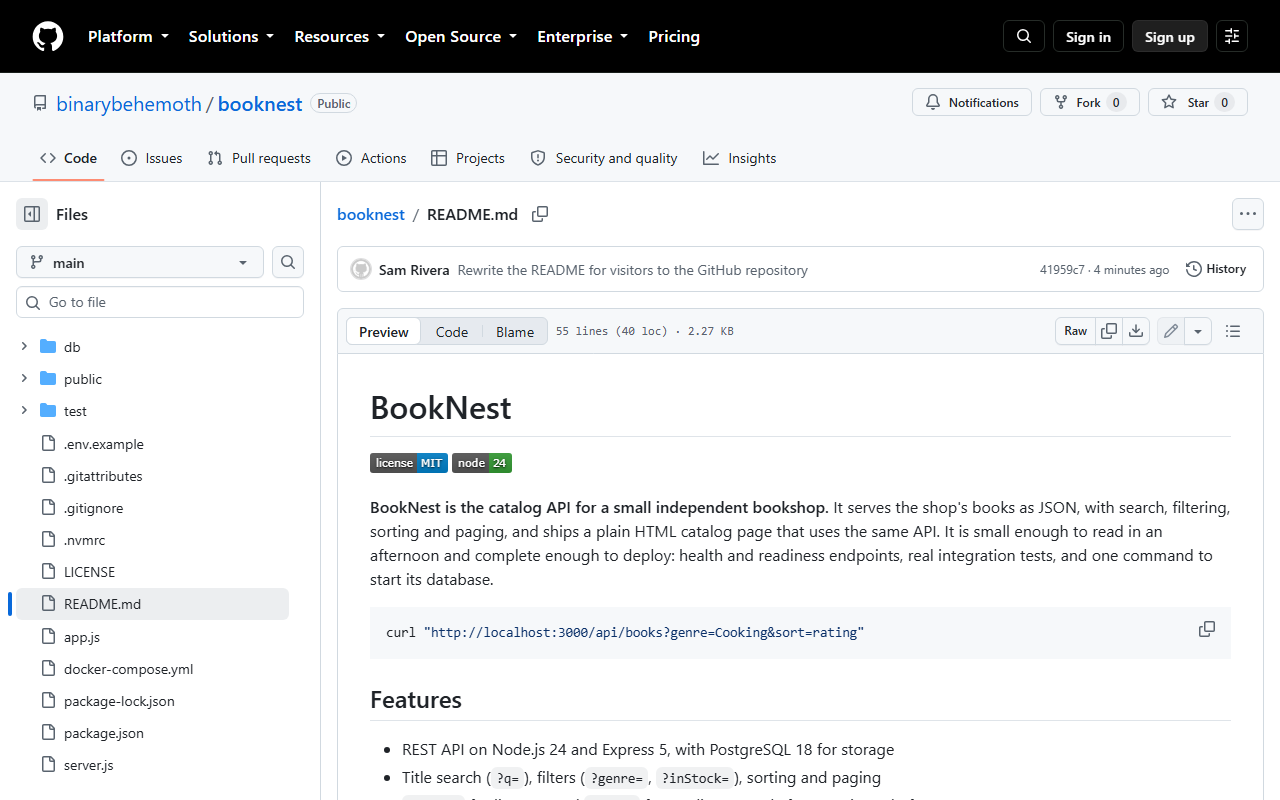
Task: Open the Resources dropdown menu
Action: click(x=339, y=37)
